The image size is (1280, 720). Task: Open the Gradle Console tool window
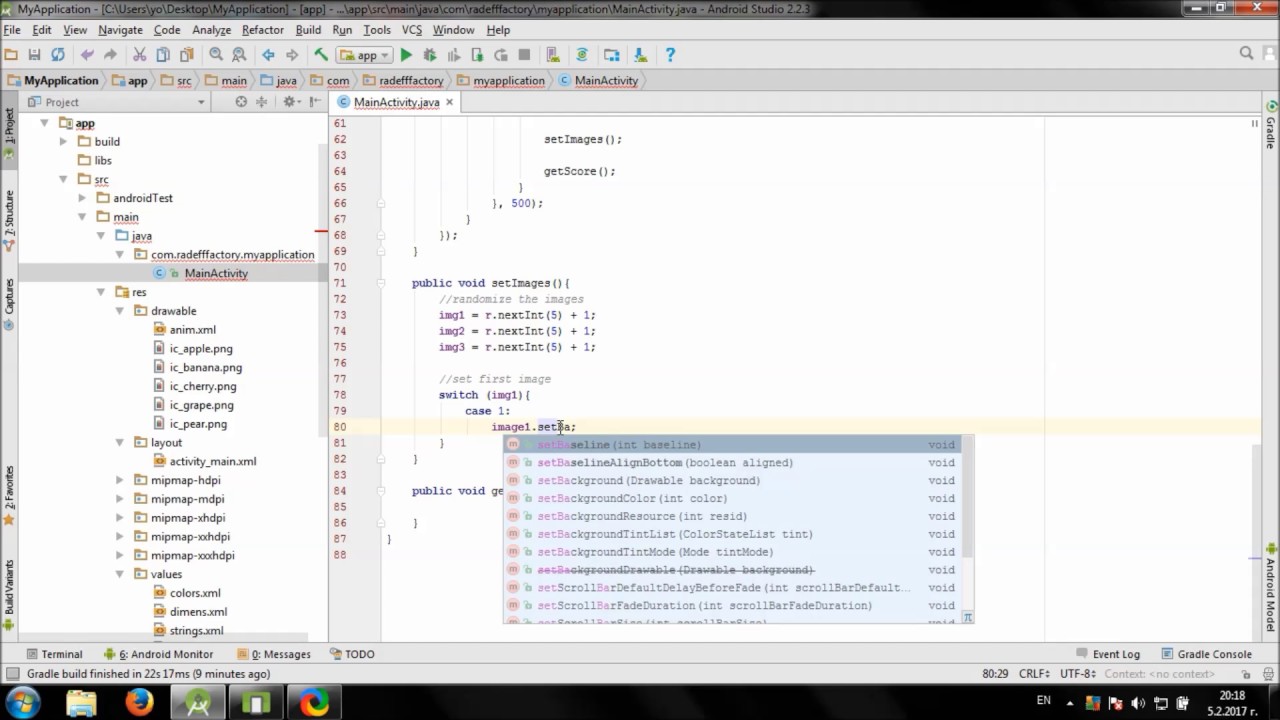pyautogui.click(x=1206, y=654)
